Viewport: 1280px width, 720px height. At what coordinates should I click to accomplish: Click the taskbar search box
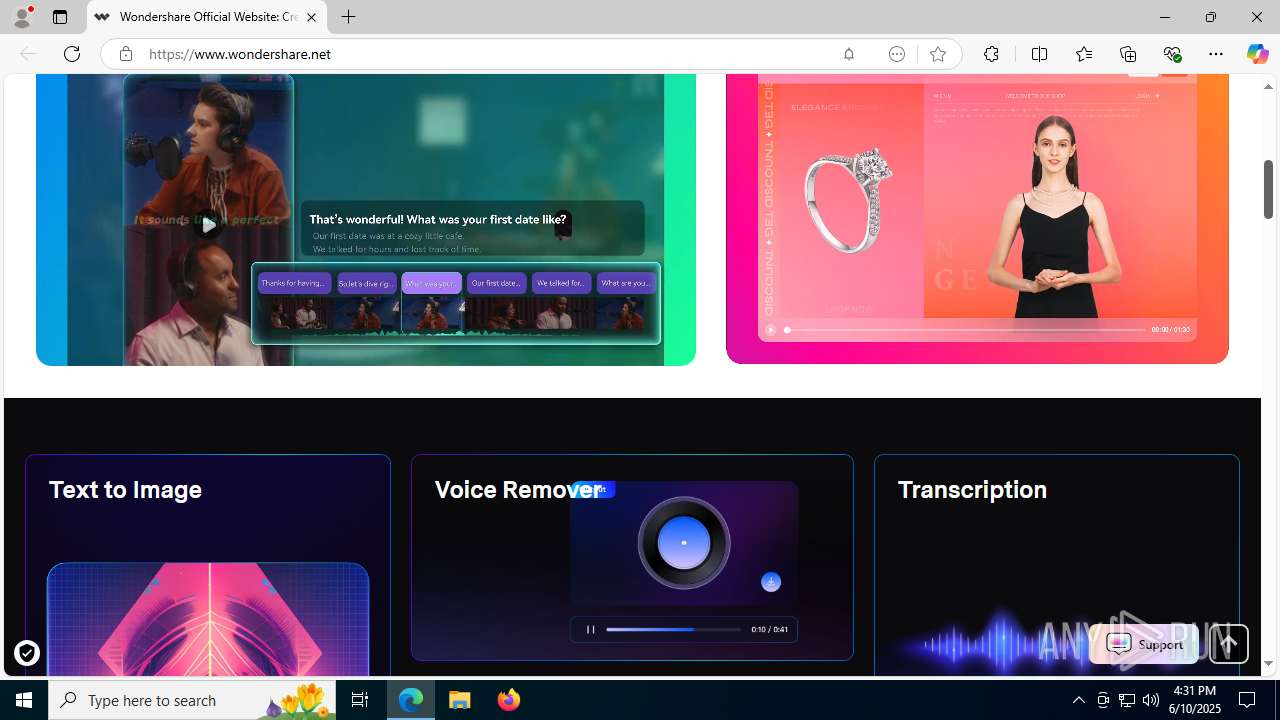(192, 700)
